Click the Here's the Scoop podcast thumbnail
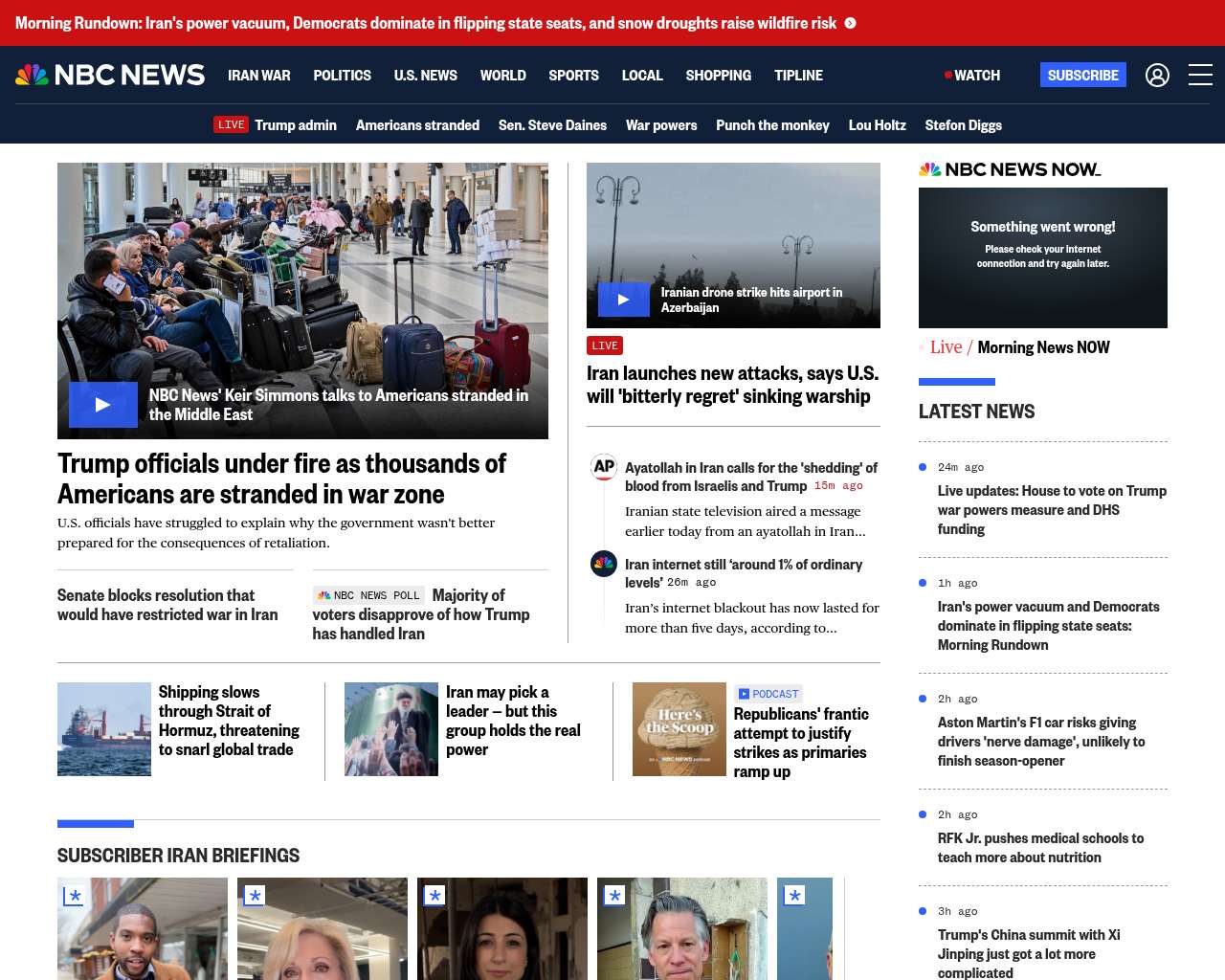This screenshot has height=980, width=1225. 679,729
